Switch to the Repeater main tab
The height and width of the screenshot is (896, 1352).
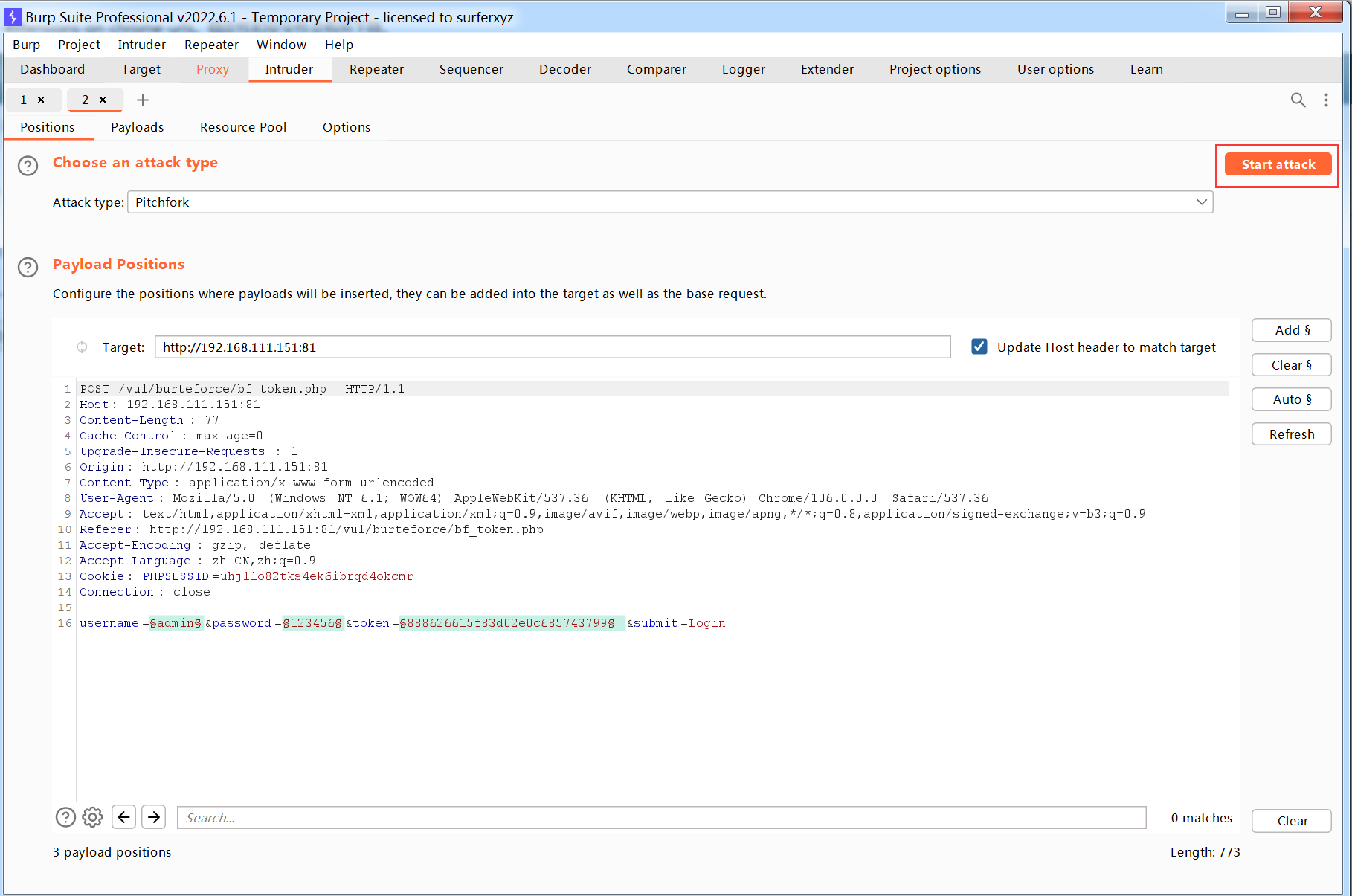click(376, 69)
